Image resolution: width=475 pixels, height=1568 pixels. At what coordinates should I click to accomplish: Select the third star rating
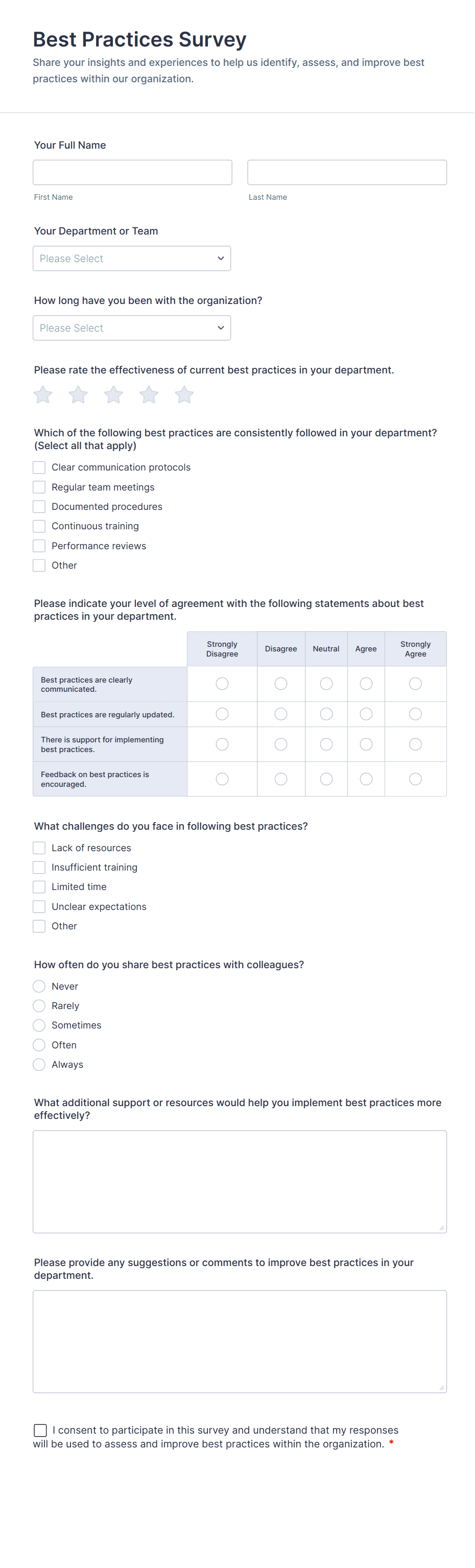point(114,395)
